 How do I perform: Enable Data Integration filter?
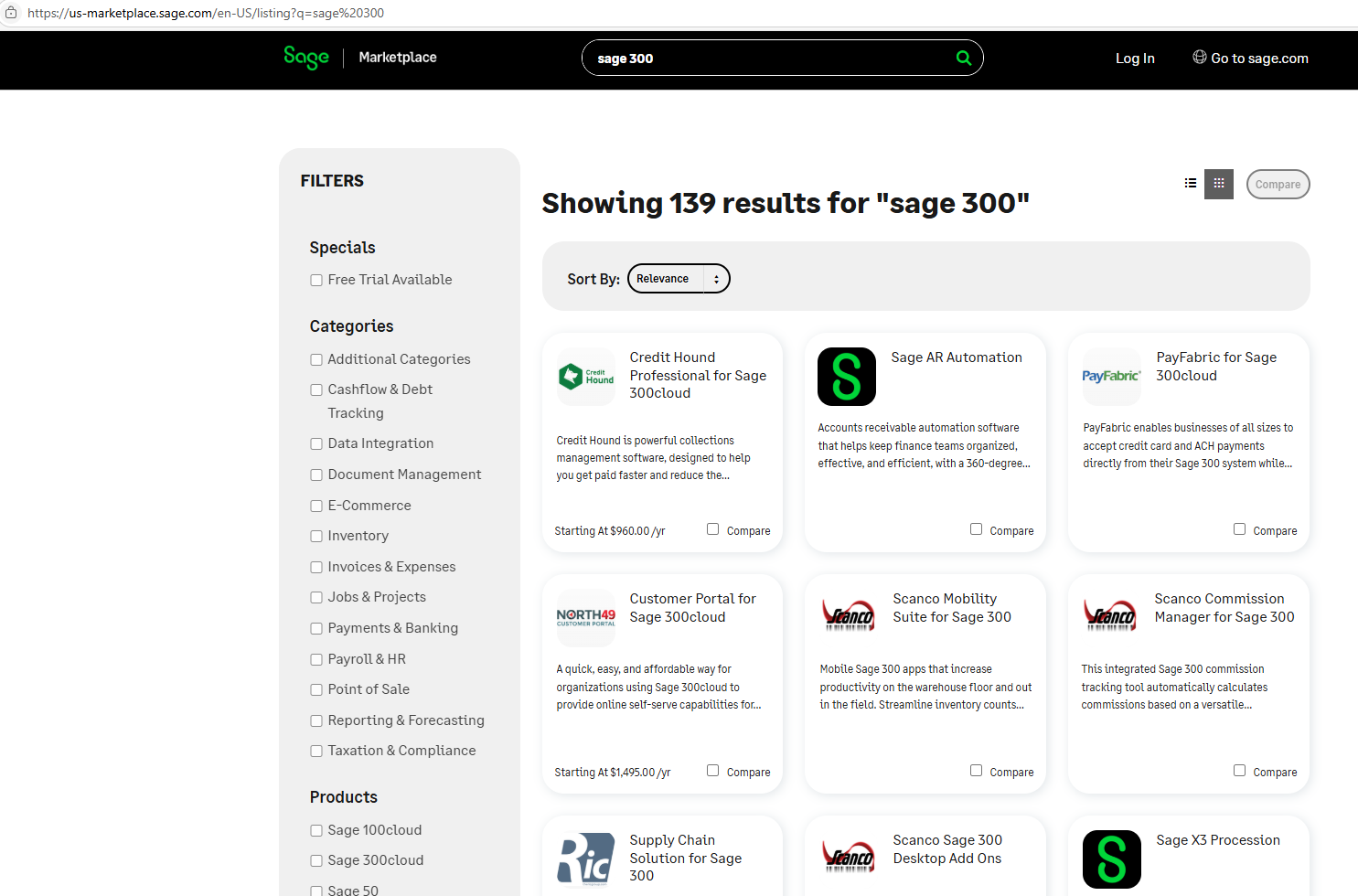(x=316, y=444)
